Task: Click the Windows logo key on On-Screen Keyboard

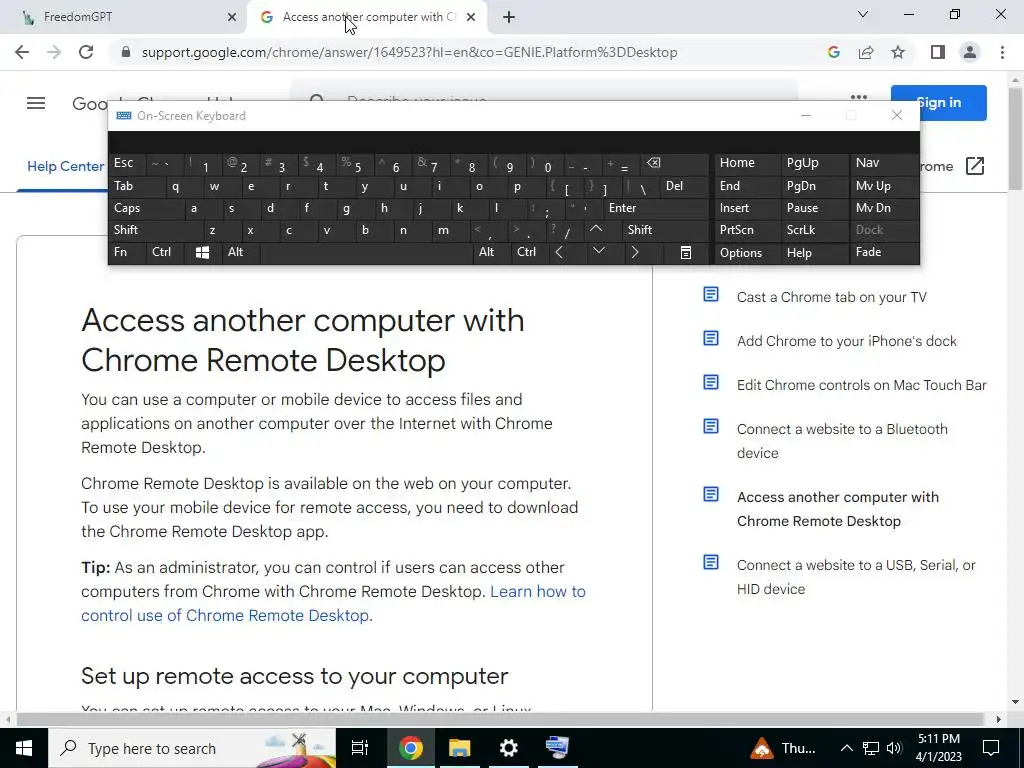Action: point(202,252)
